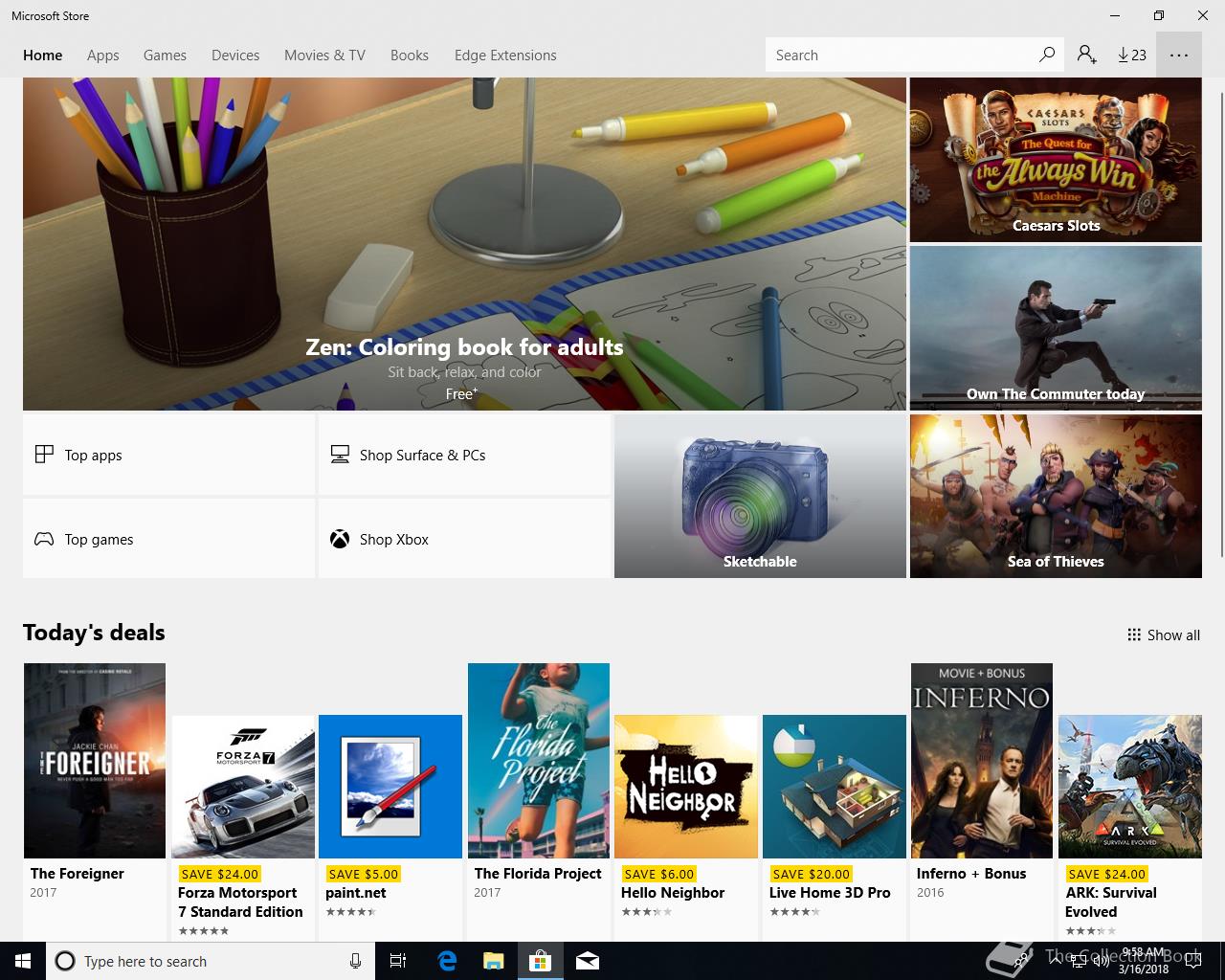Click the Type here to search box
1225x980 pixels.
pos(211,961)
